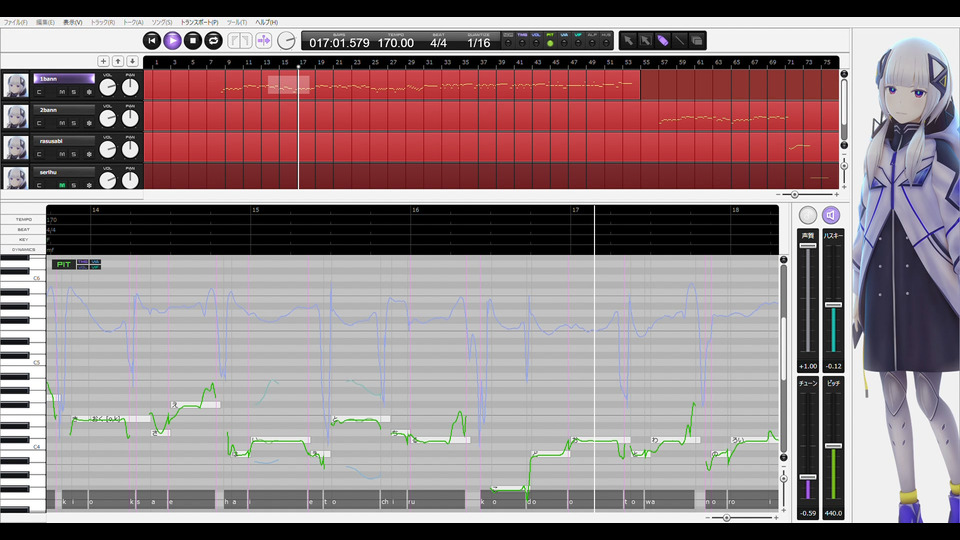
Task: Open the トラック(R) menu
Action: [103, 22]
